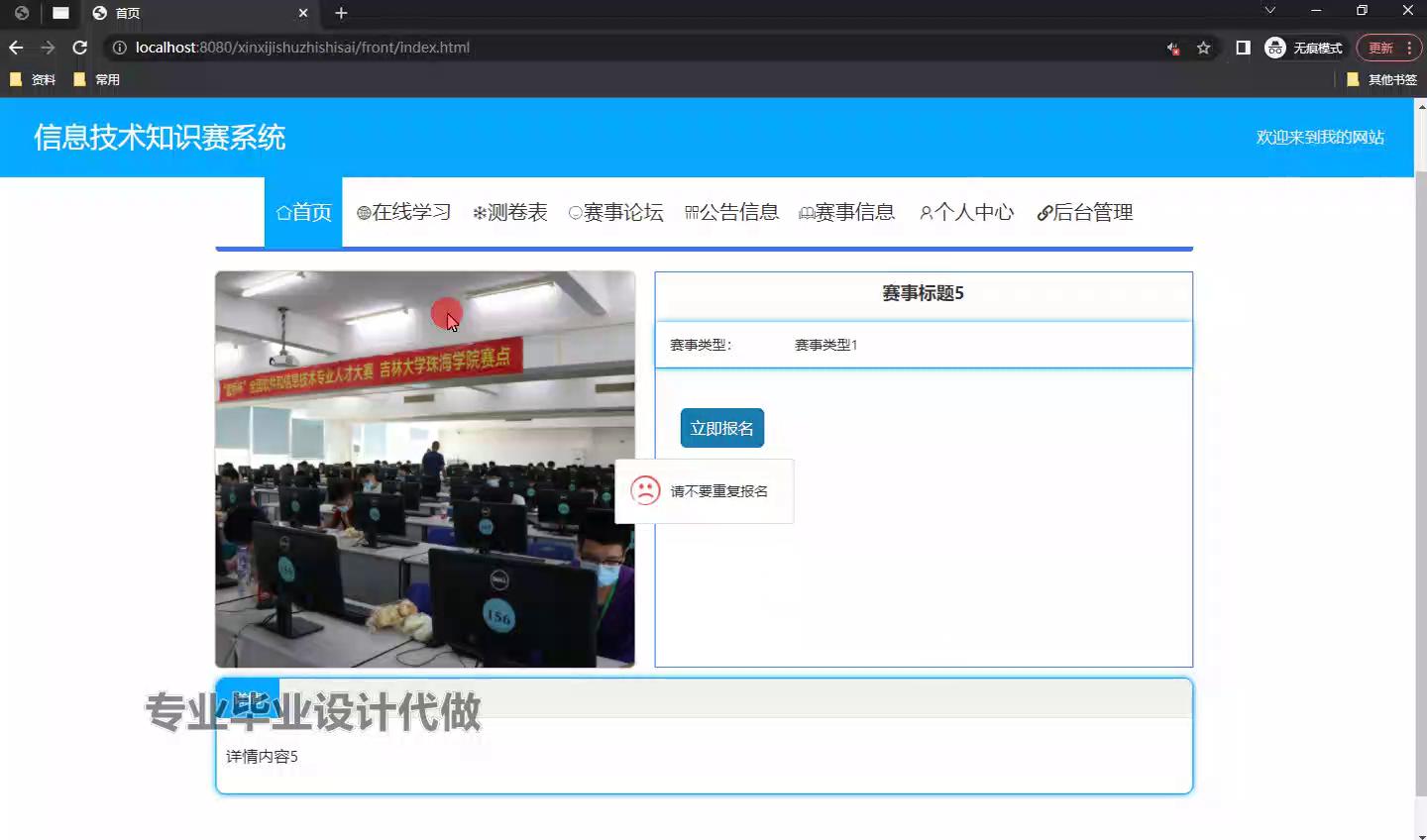Open the 赛事论坛 navigation item
The image size is (1427, 840).
coord(615,212)
